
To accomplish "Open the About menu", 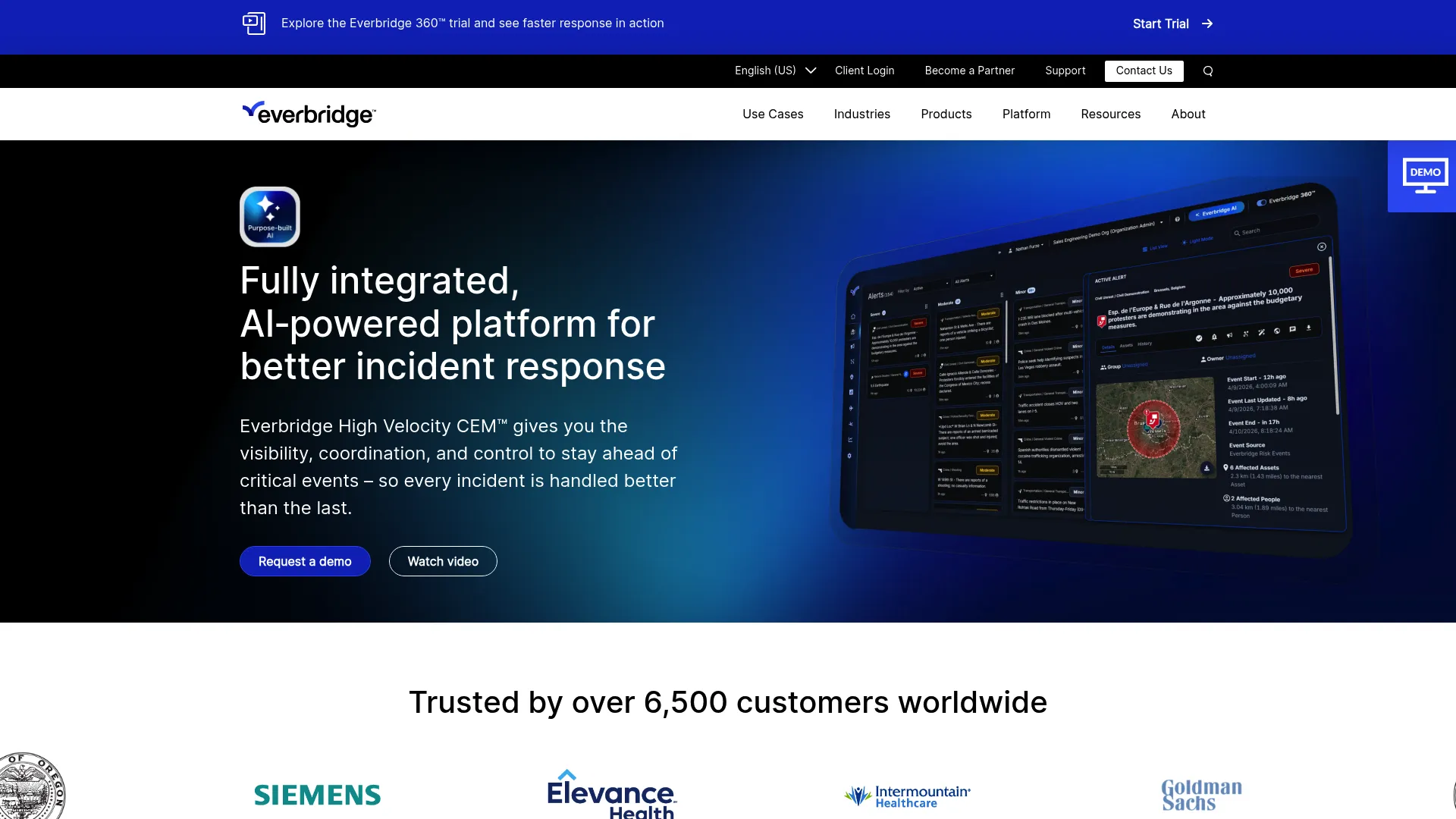I will (x=1188, y=115).
